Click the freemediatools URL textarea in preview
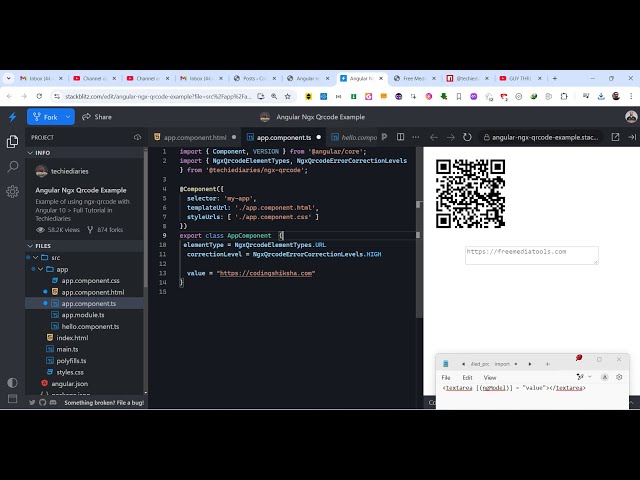 click(531, 255)
